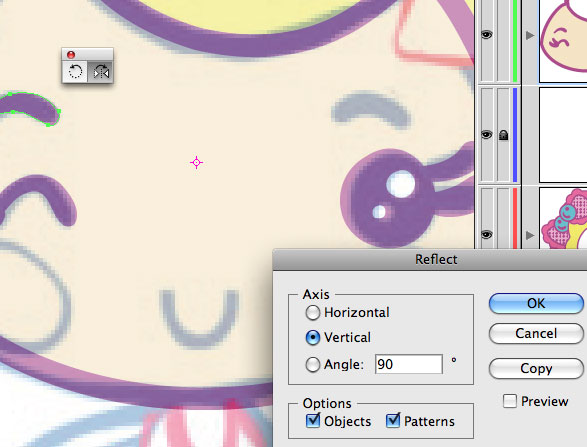The image size is (587, 447).
Task: Click the top layer's face thumbnail
Action: (x=563, y=40)
